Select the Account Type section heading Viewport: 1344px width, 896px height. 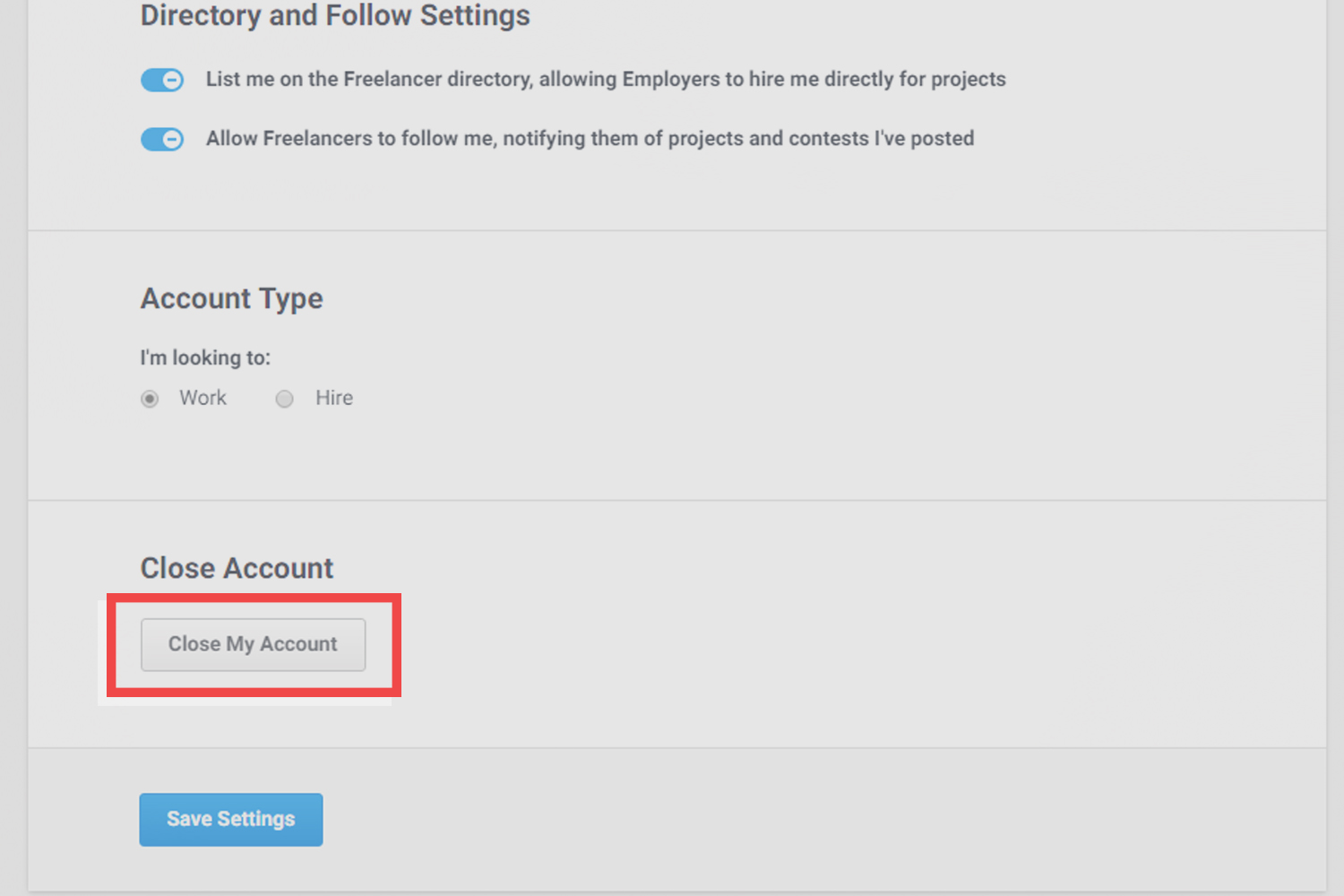(231, 298)
